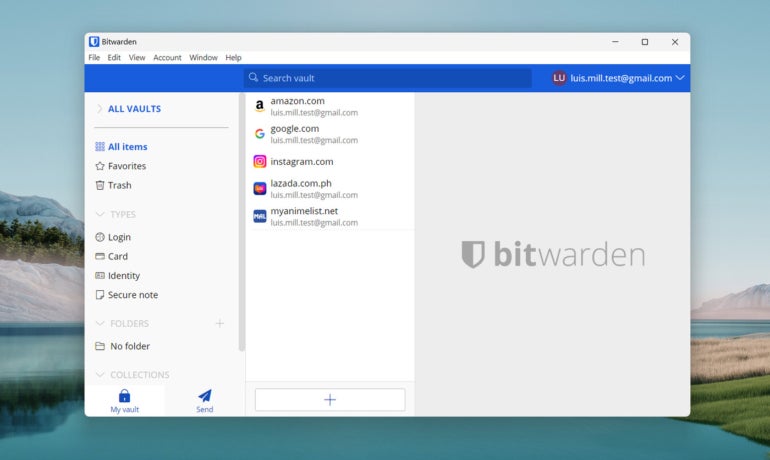This screenshot has height=460, width=770.
Task: Open the Account menu
Action: (x=167, y=58)
